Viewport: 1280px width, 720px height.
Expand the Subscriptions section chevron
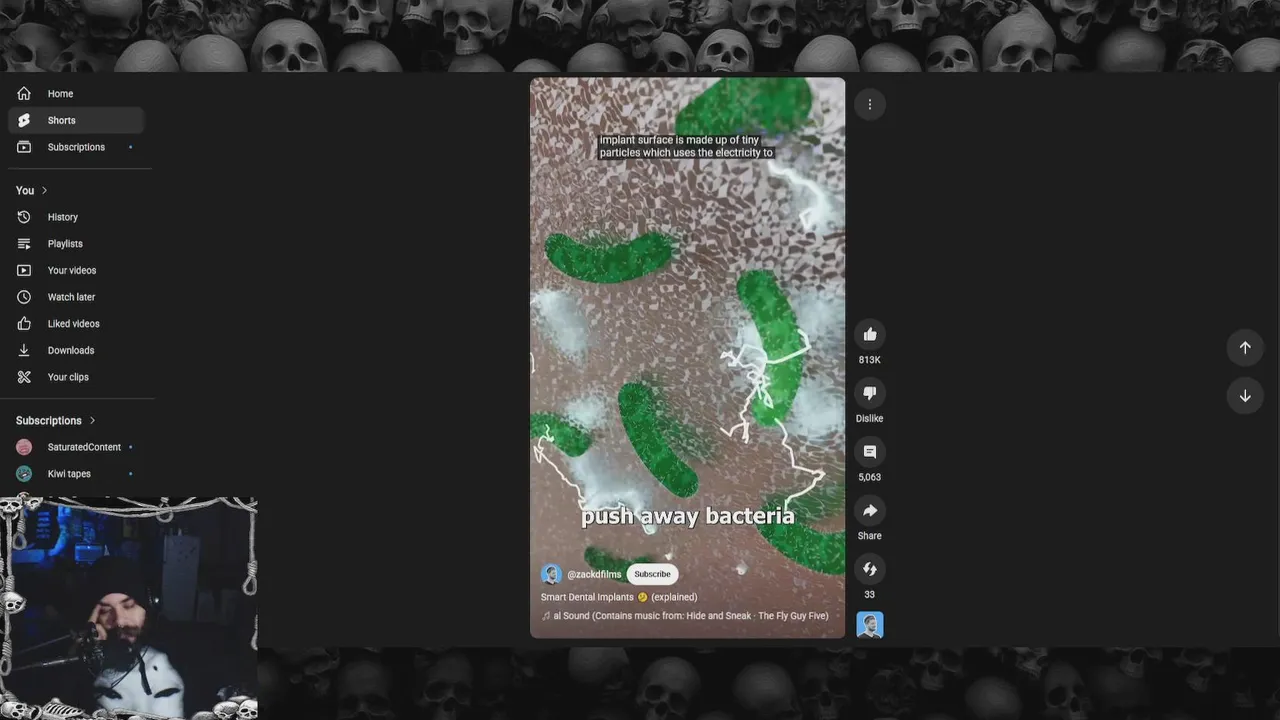pyautogui.click(x=92, y=421)
